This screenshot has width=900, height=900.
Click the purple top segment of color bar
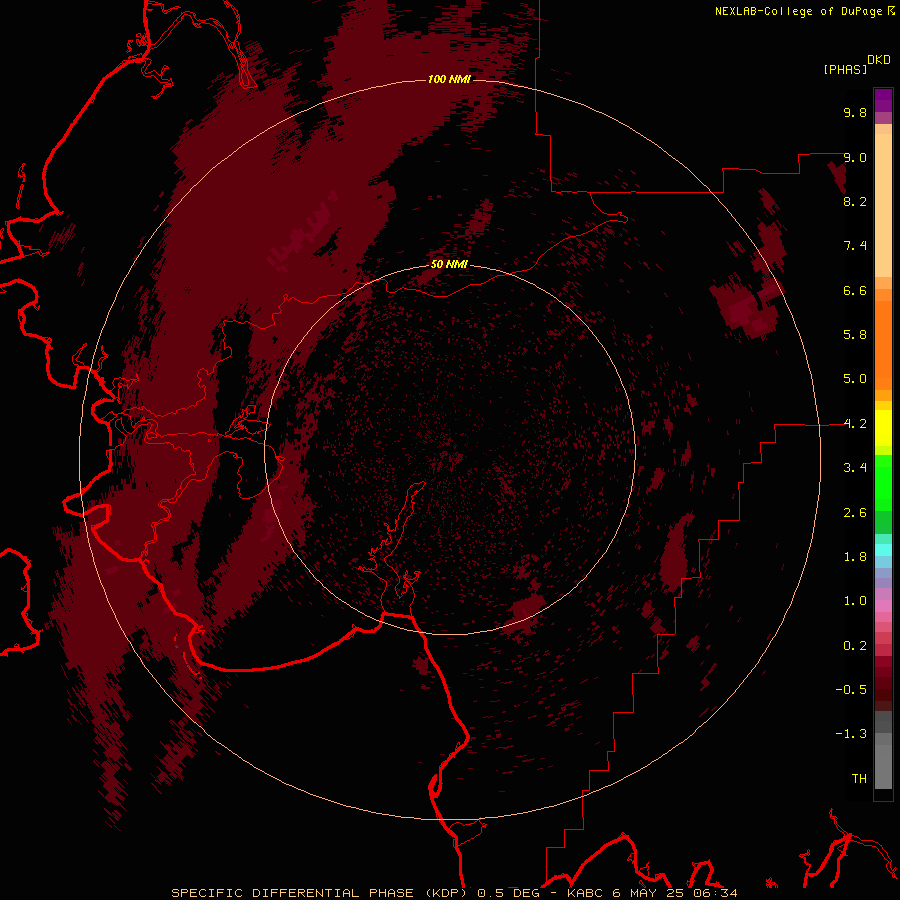point(883,100)
